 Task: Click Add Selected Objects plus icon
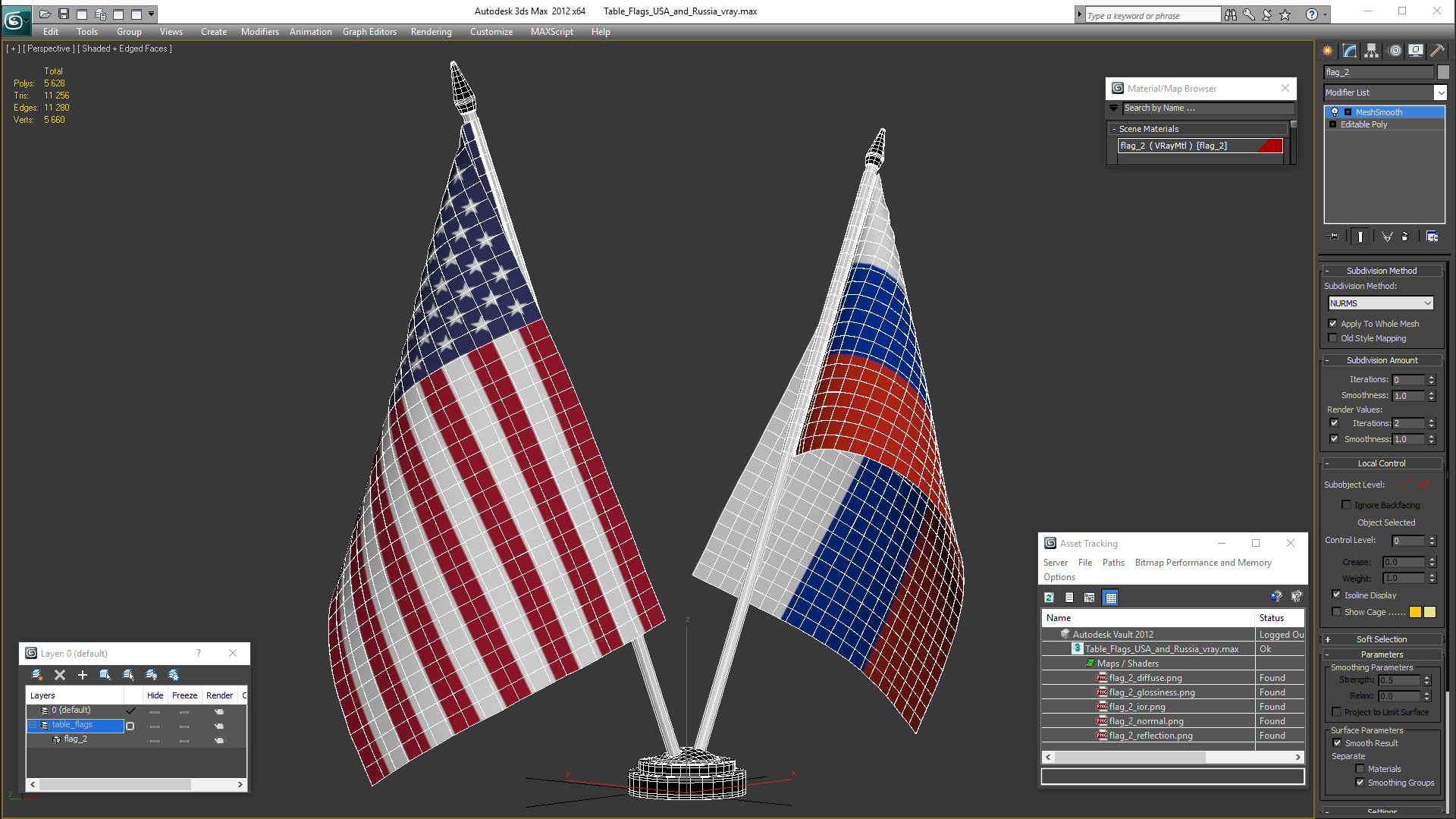click(83, 675)
